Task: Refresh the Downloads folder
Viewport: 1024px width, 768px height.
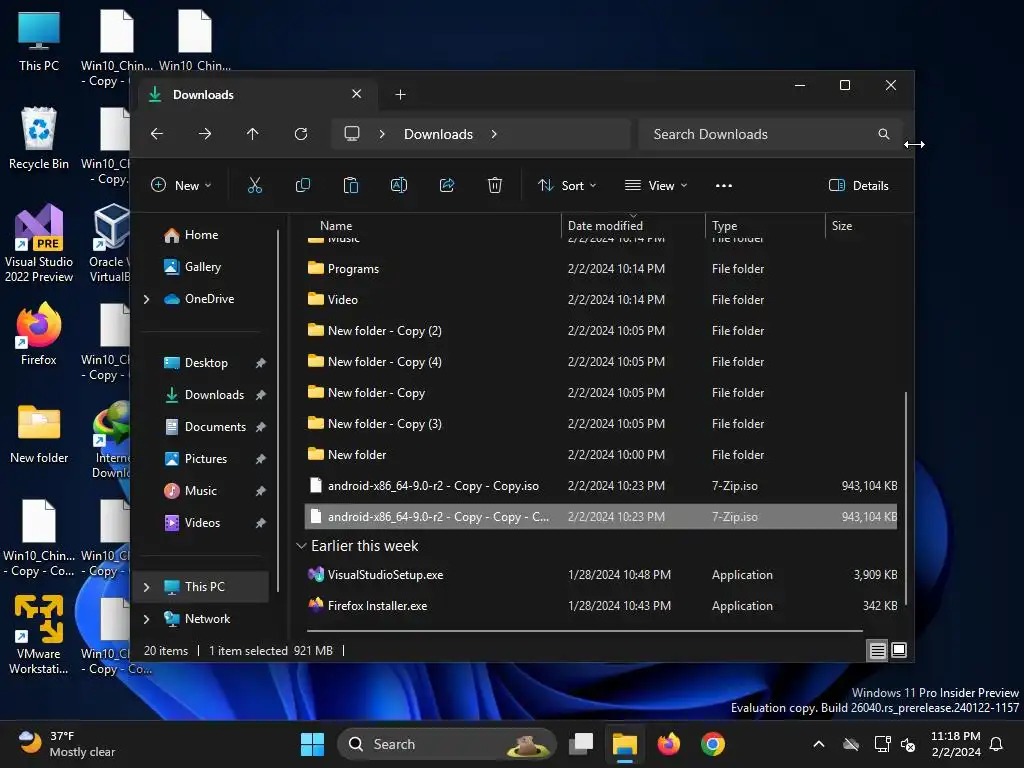Action: (301, 134)
